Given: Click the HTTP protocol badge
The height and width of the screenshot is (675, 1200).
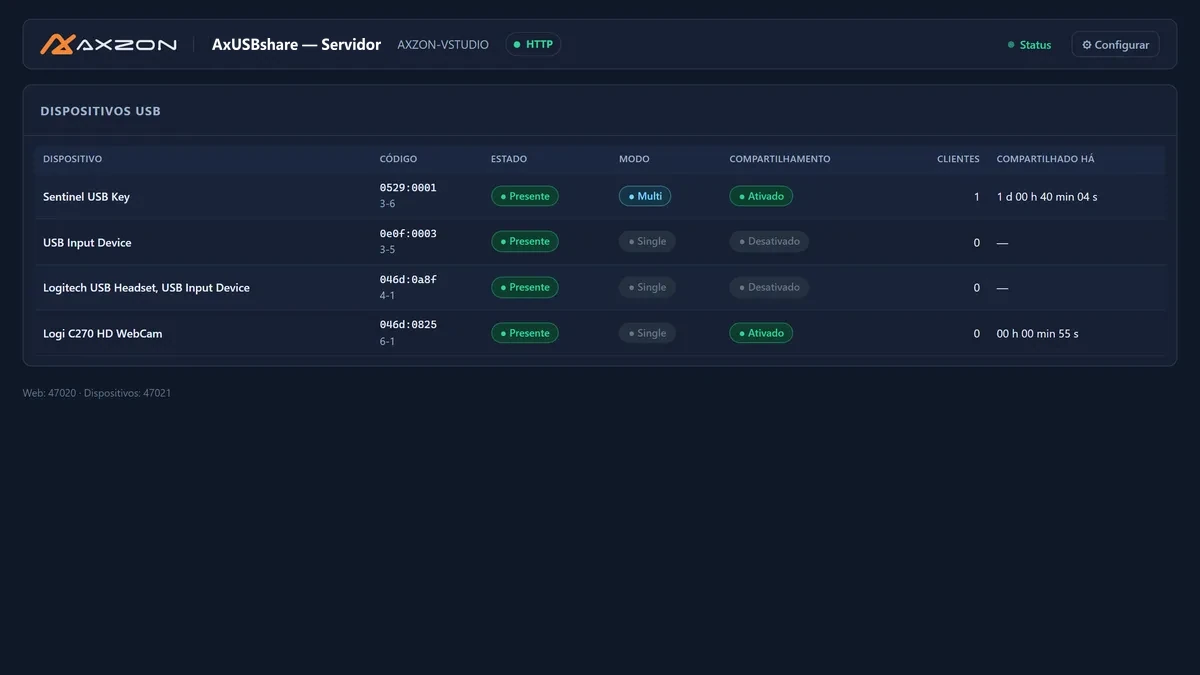Looking at the screenshot, I should click(x=533, y=44).
